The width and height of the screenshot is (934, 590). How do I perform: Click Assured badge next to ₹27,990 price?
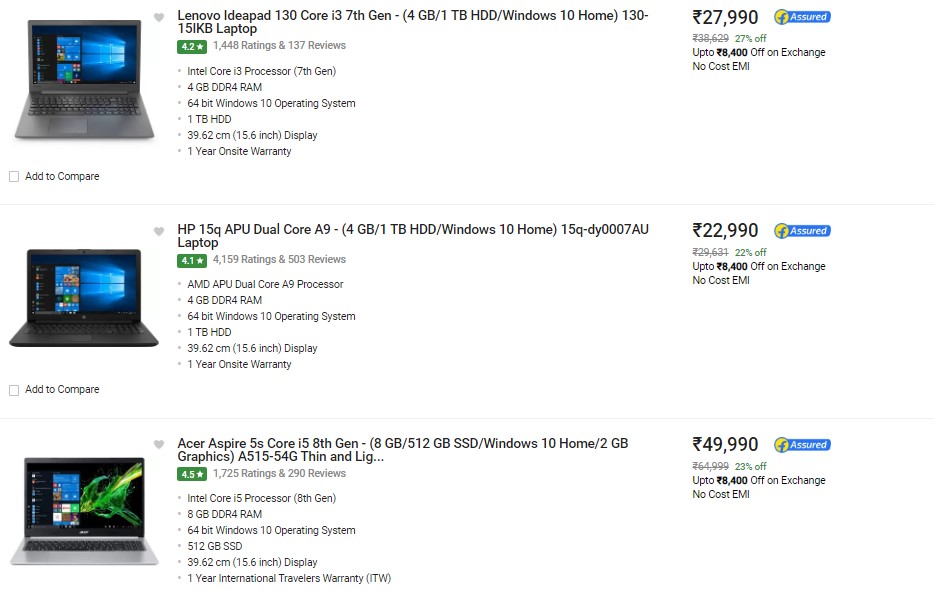pos(802,17)
